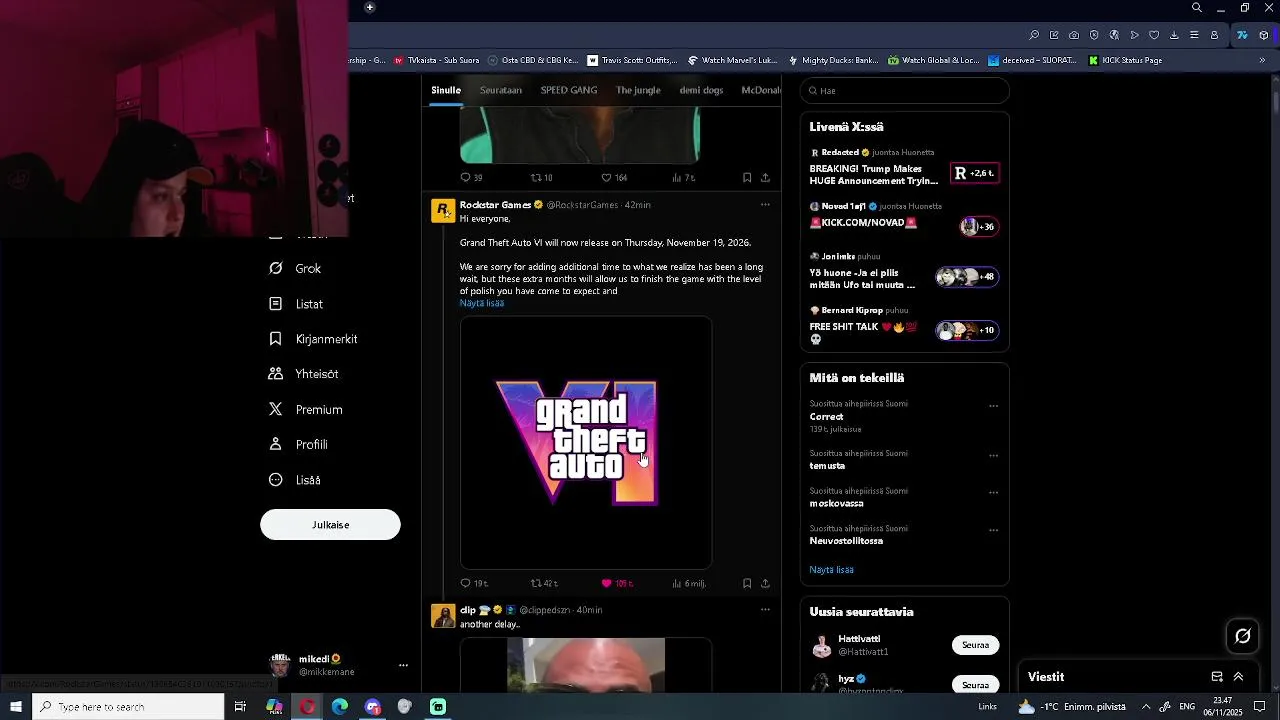Open a new browser tab plus

click(370, 8)
